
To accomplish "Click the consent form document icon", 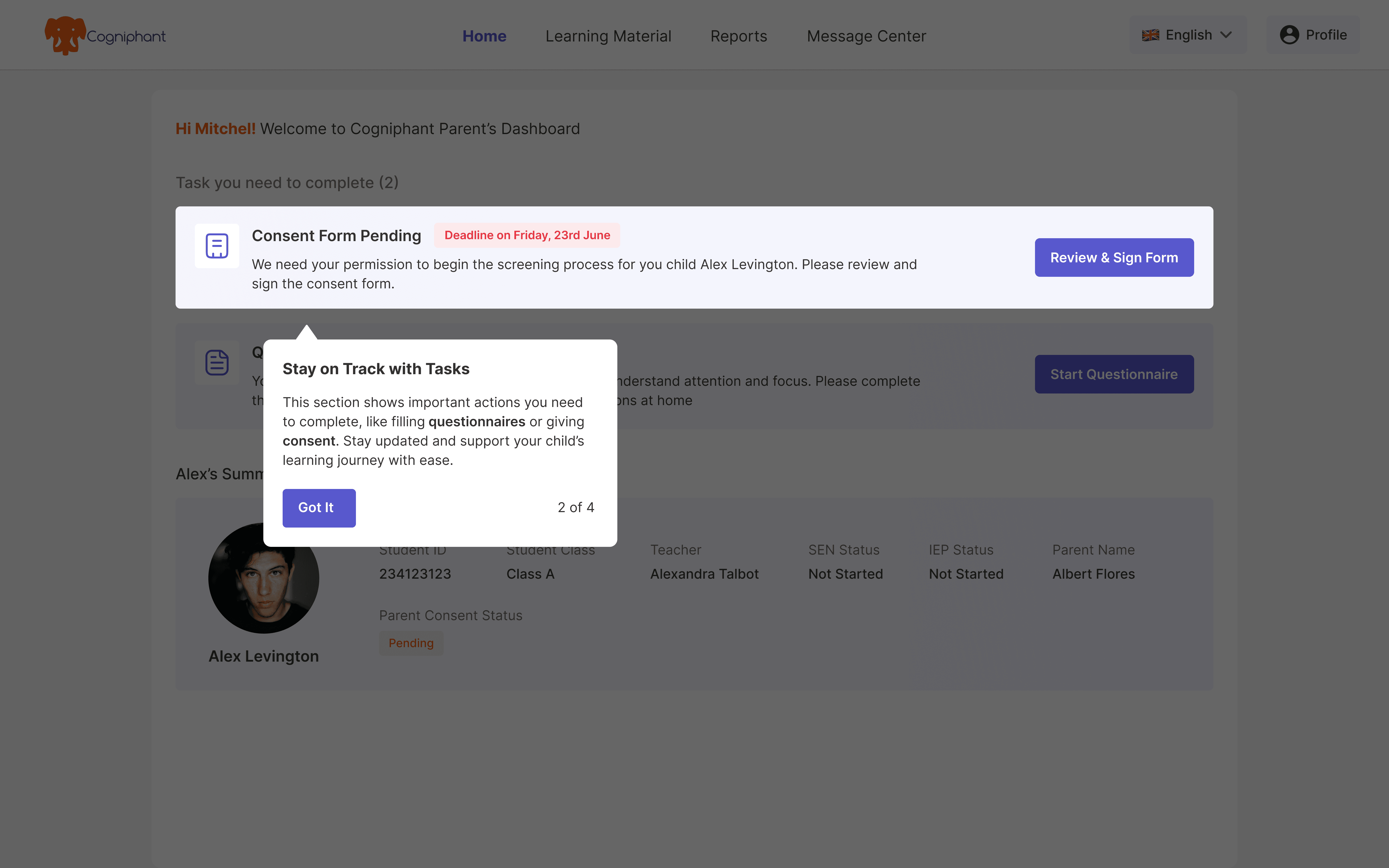I will coord(217,246).
